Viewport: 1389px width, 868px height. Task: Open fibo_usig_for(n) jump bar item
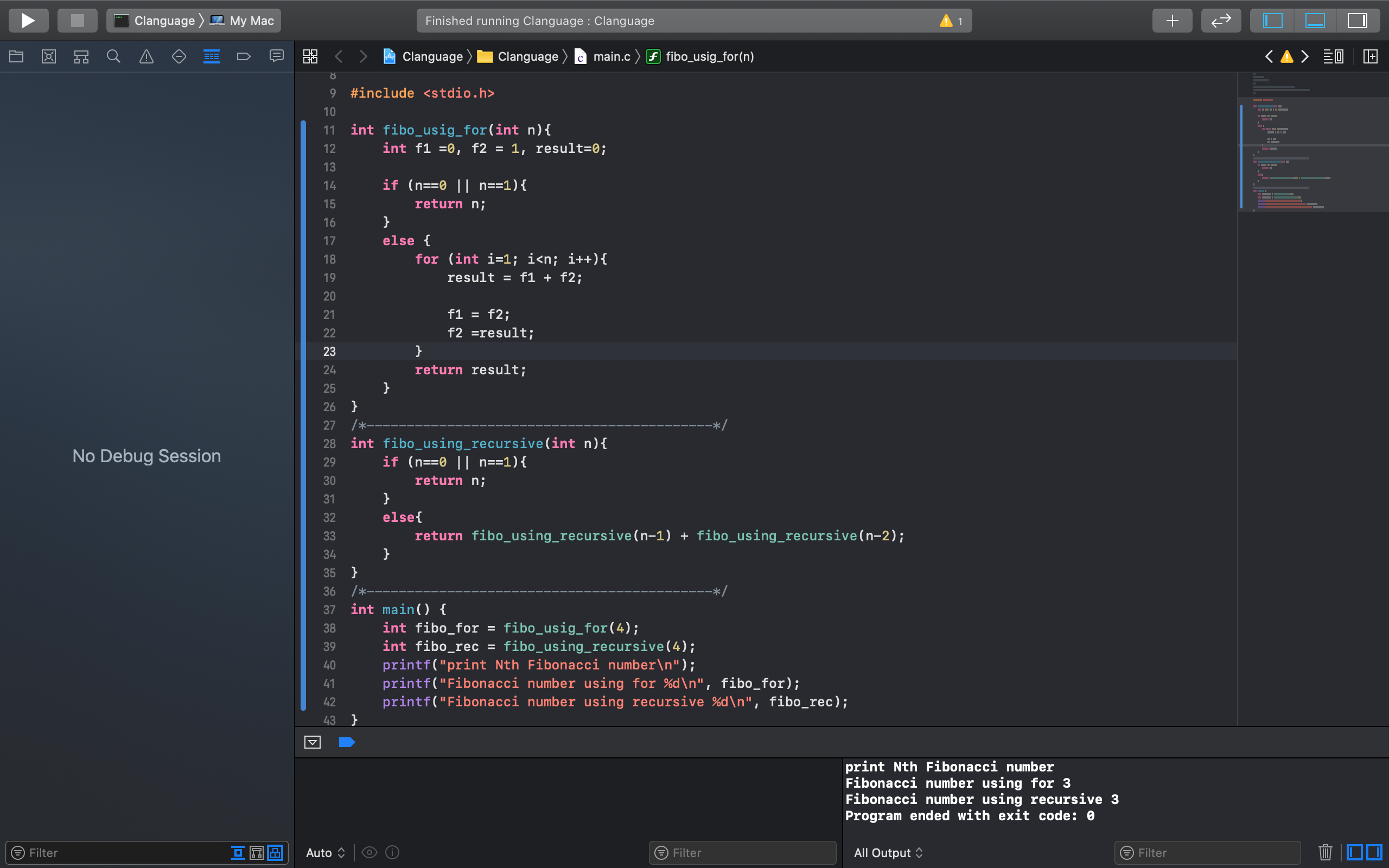(x=710, y=56)
